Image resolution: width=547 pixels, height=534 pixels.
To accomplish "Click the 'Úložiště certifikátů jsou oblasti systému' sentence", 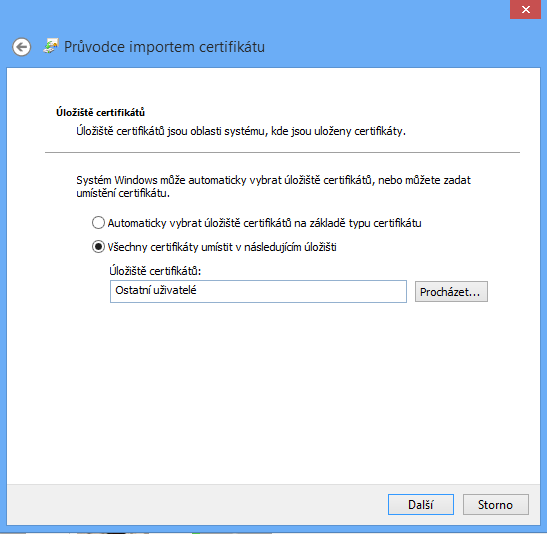I will pos(241,131).
